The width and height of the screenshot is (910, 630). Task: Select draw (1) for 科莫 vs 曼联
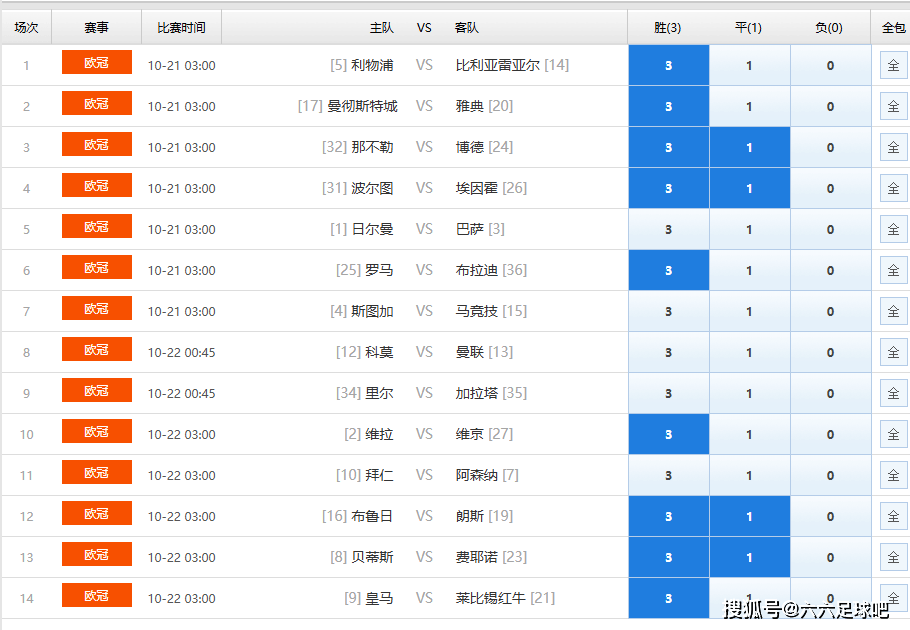[749, 353]
